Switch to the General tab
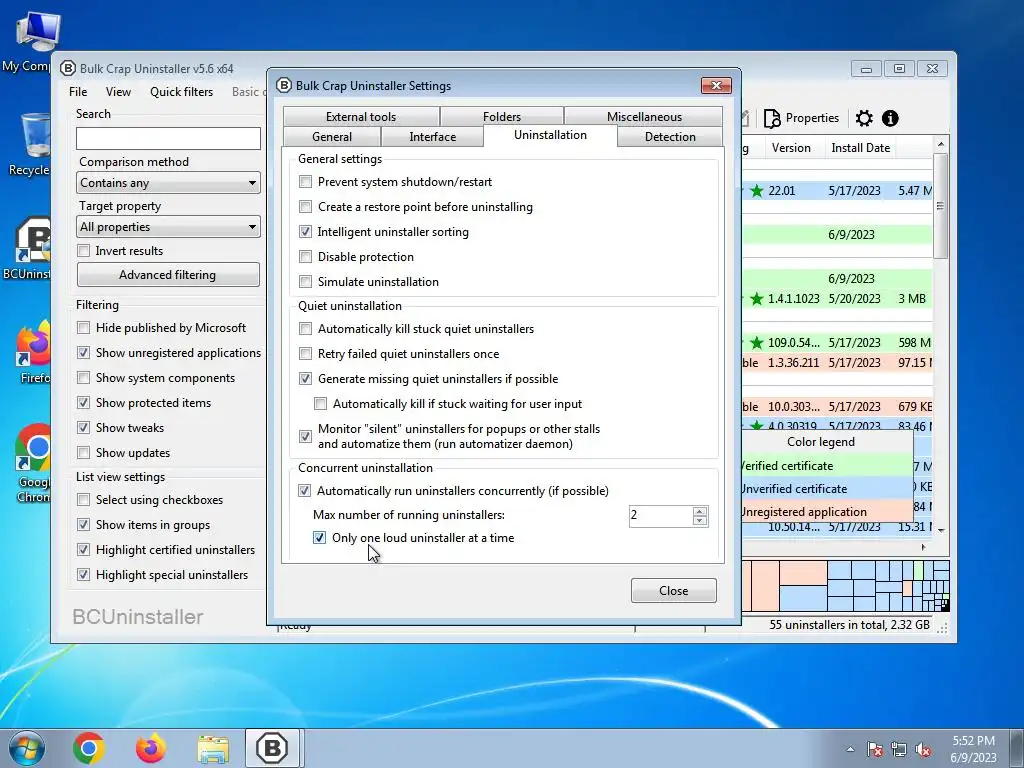This screenshot has width=1024, height=768. point(332,136)
